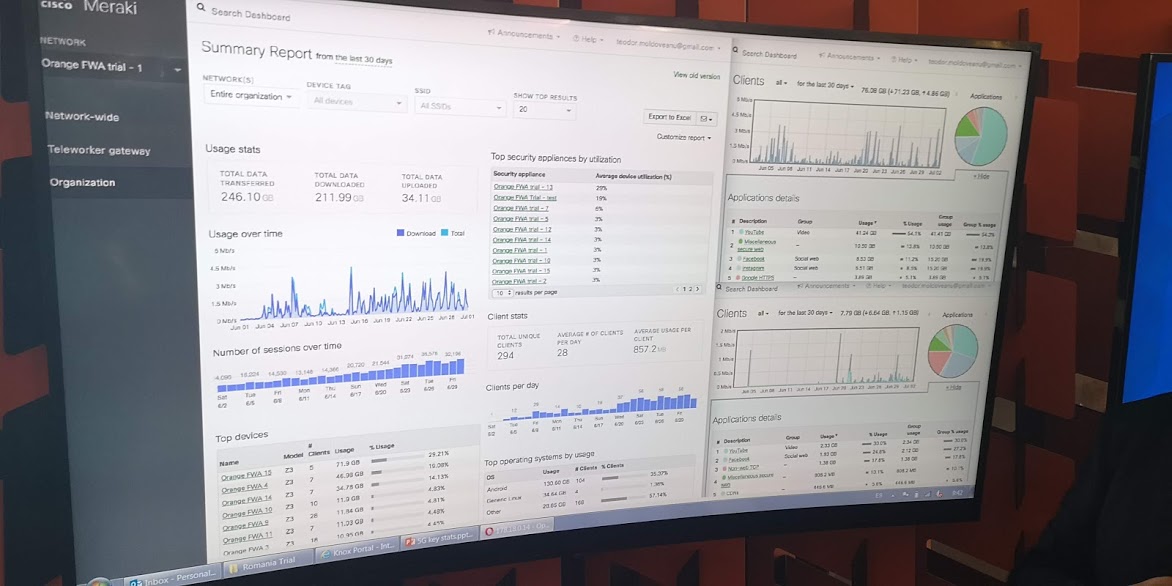
Task: Open the teodor.moldoveanu account menu in the main dashboard
Action: click(668, 44)
